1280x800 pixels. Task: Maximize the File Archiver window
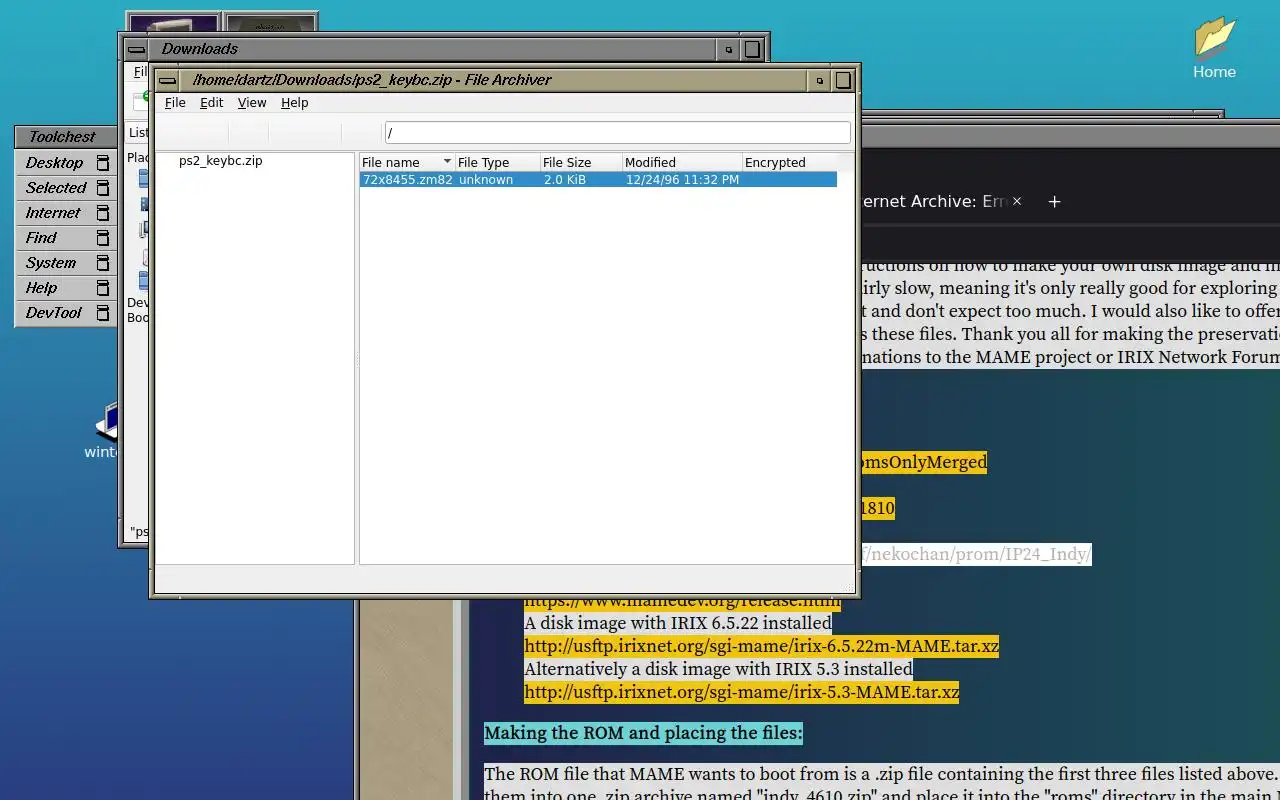click(x=843, y=80)
